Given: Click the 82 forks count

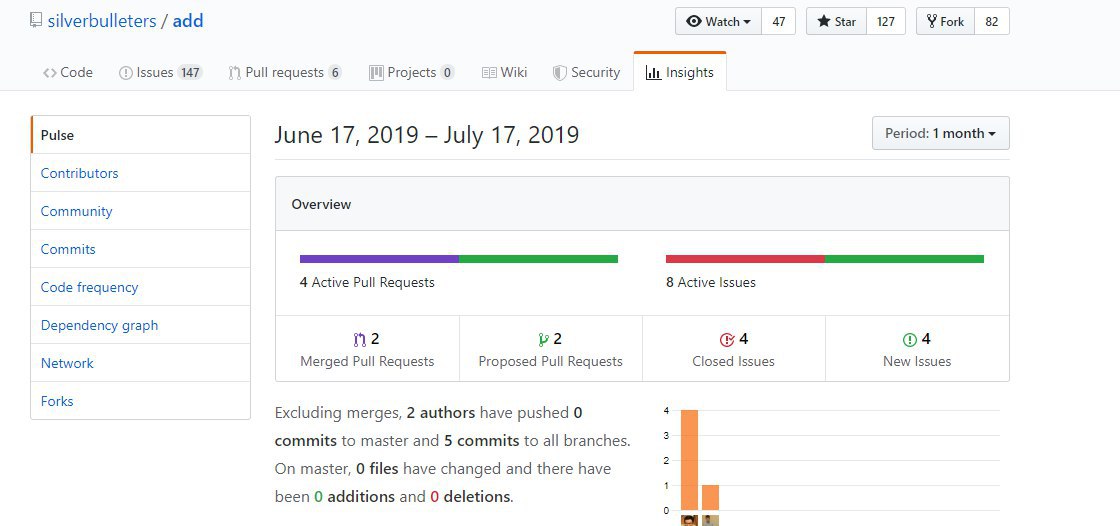Looking at the screenshot, I should (991, 21).
